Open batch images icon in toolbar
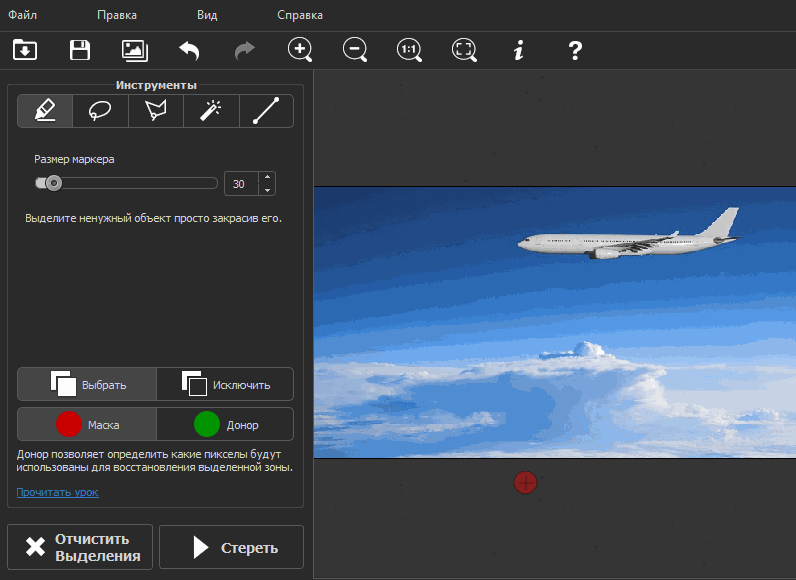 pyautogui.click(x=135, y=50)
